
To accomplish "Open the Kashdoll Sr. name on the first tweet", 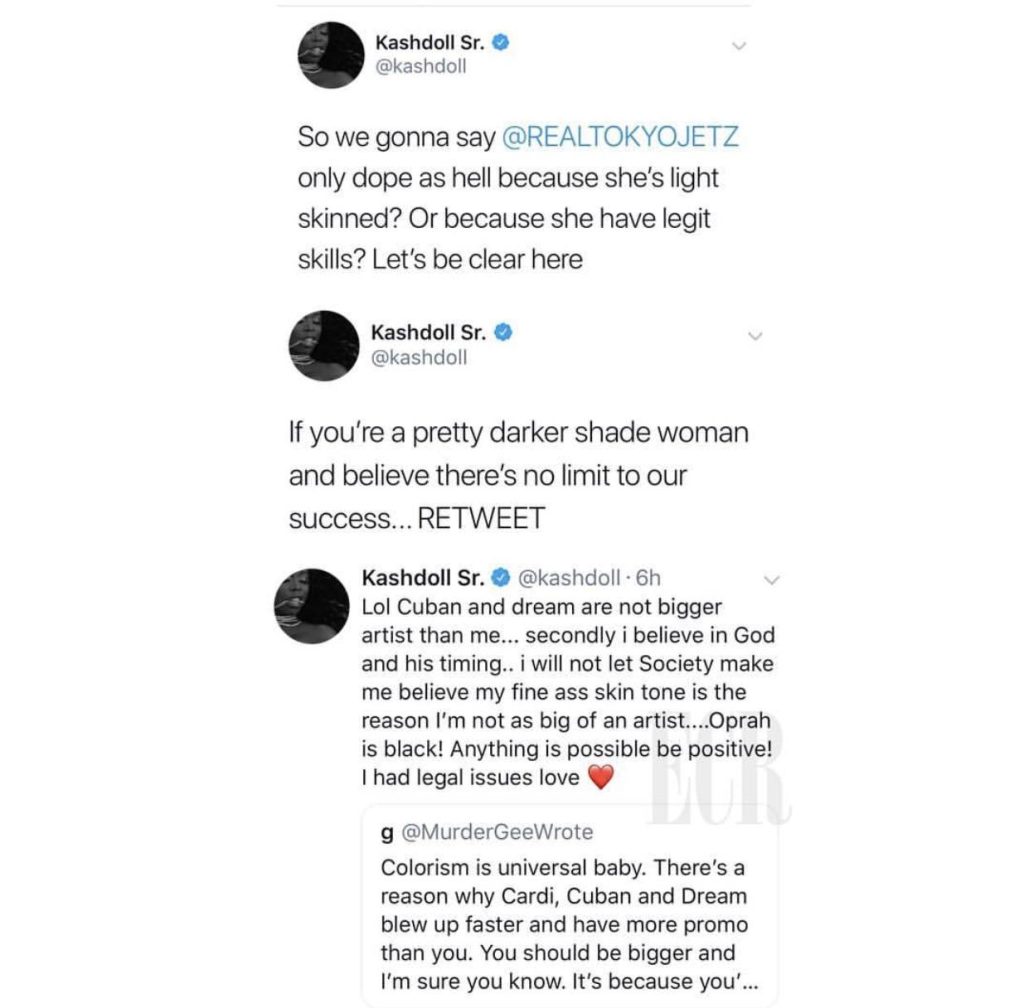I will [430, 42].
